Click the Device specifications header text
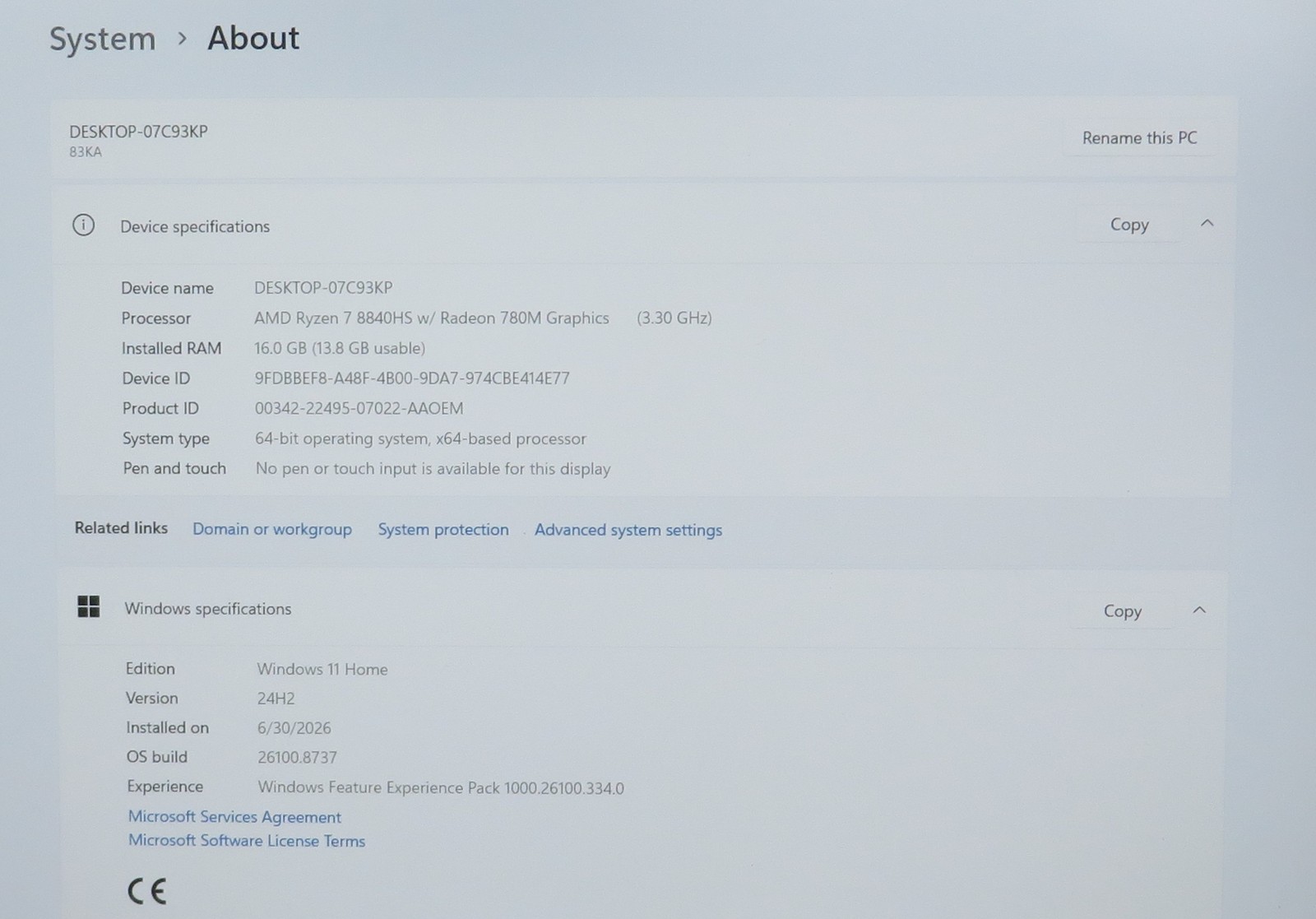Image resolution: width=1316 pixels, height=919 pixels. coord(195,226)
